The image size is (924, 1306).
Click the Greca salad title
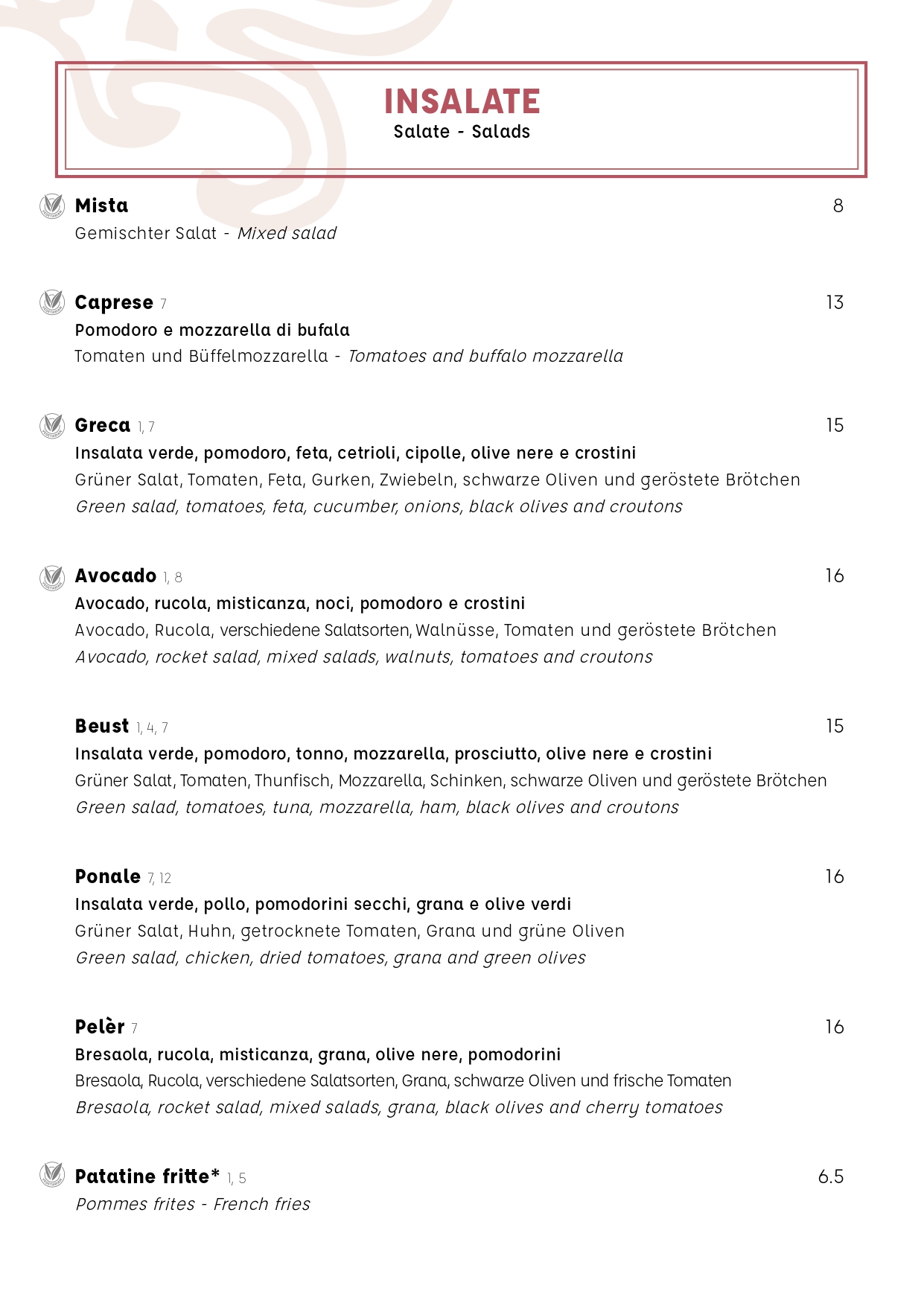click(x=103, y=426)
